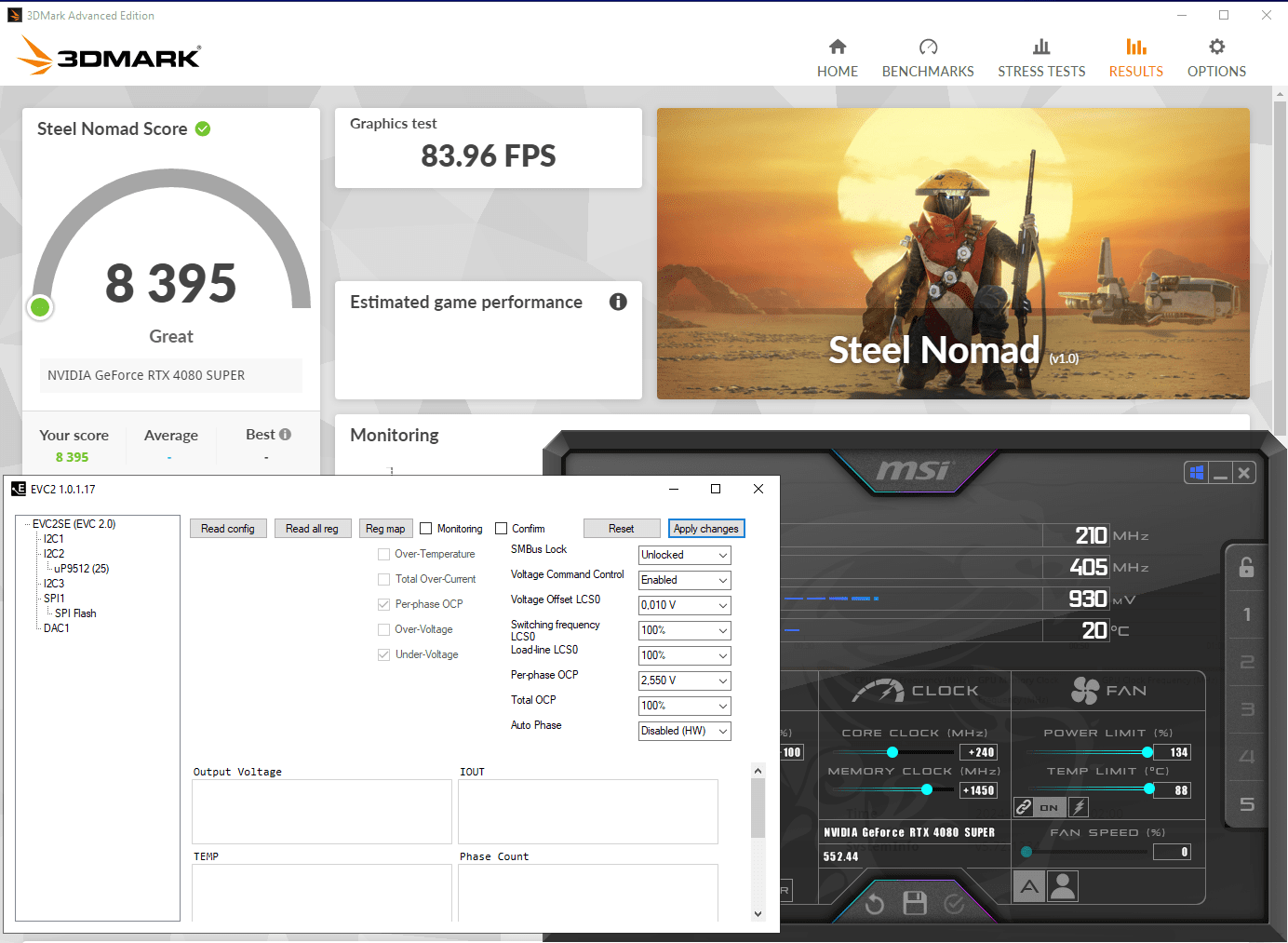Adjust the Power Limit slider handle
The width and height of the screenshot is (1288, 943).
point(1147,751)
